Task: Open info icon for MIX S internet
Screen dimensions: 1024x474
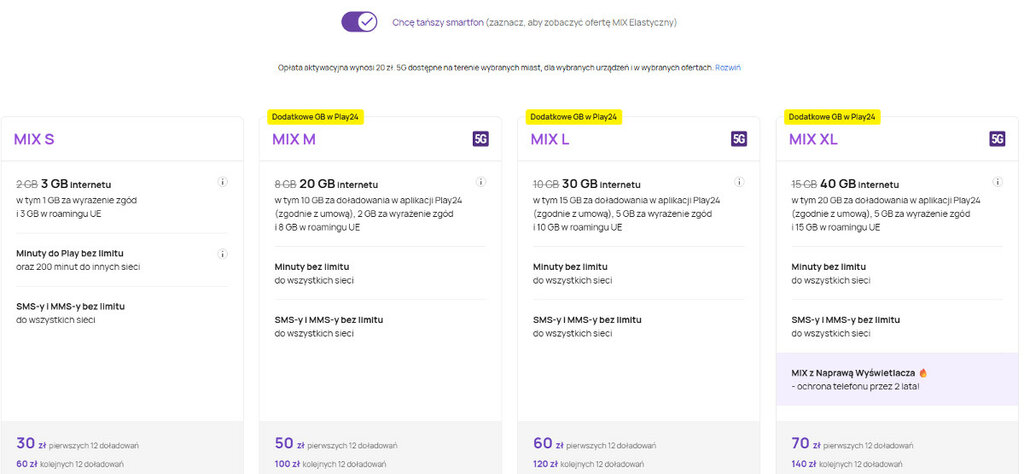Action: pos(222,182)
